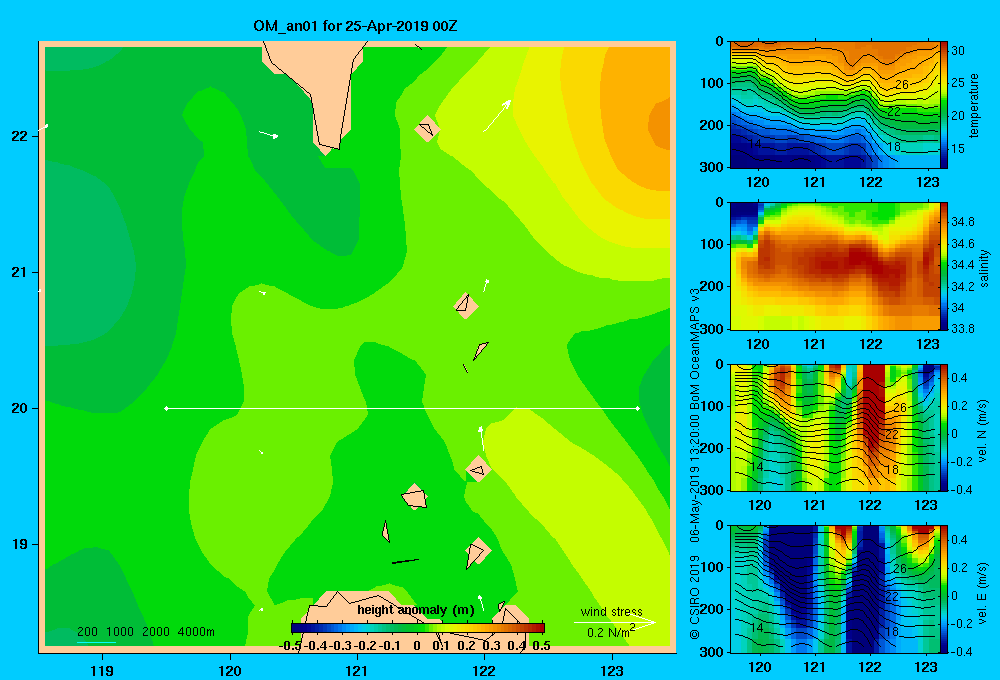Click the "26" contour label in temperature plot
This screenshot has width=1000, height=680.
point(901,84)
